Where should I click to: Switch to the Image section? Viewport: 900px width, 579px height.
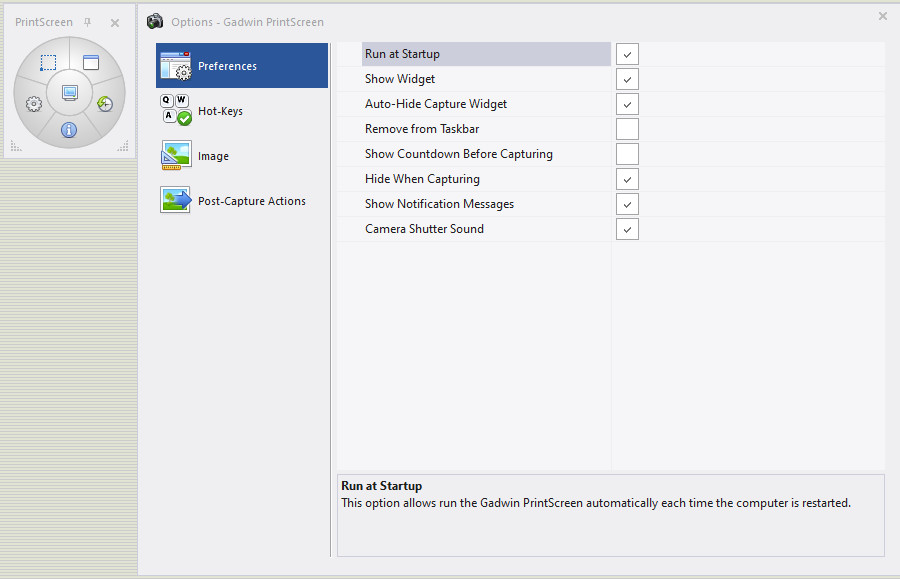point(242,156)
